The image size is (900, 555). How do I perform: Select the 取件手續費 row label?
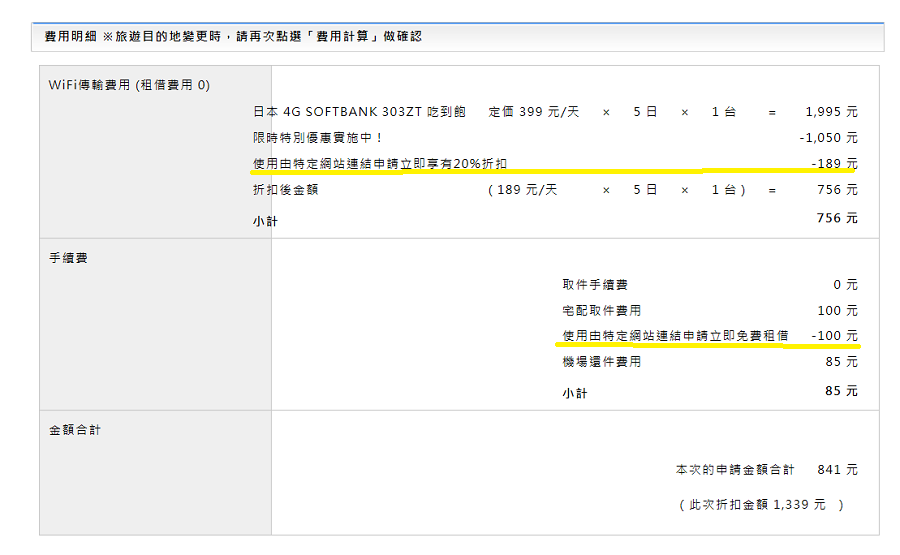pyautogui.click(x=595, y=285)
